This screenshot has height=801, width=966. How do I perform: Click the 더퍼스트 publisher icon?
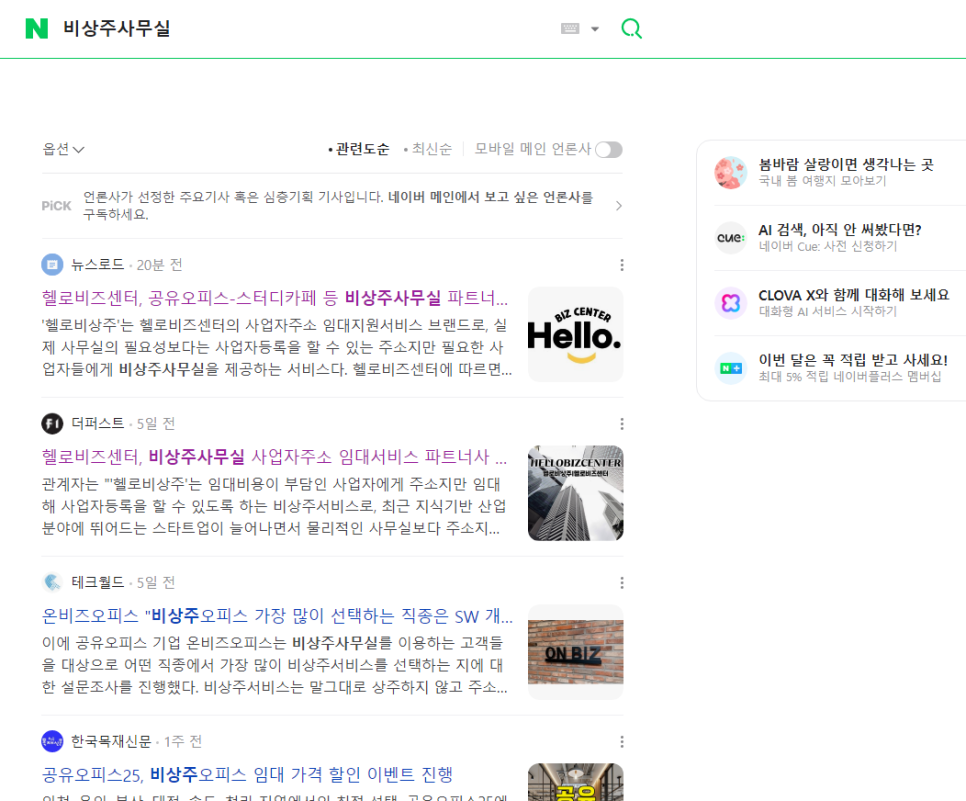click(52, 424)
